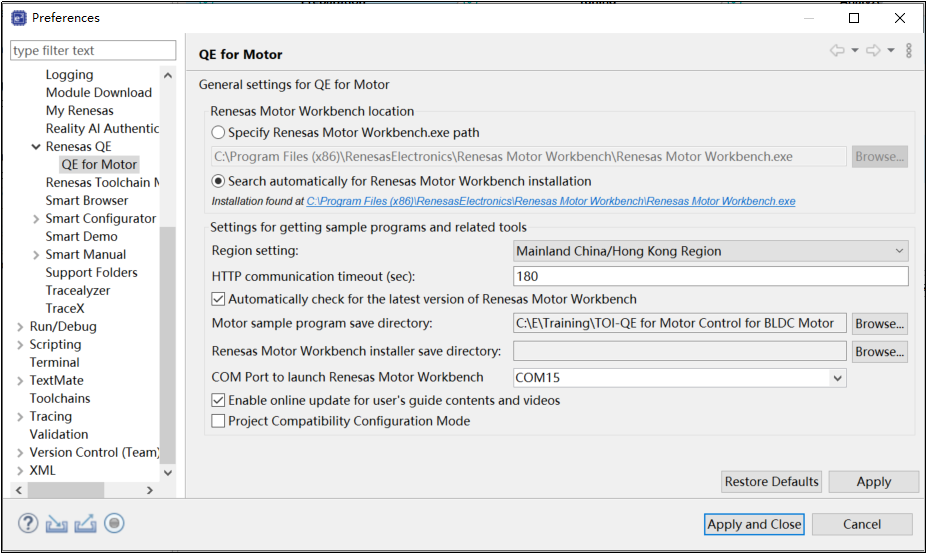
Task: Expand the Smart Configurator tree node
Action: 36,219
